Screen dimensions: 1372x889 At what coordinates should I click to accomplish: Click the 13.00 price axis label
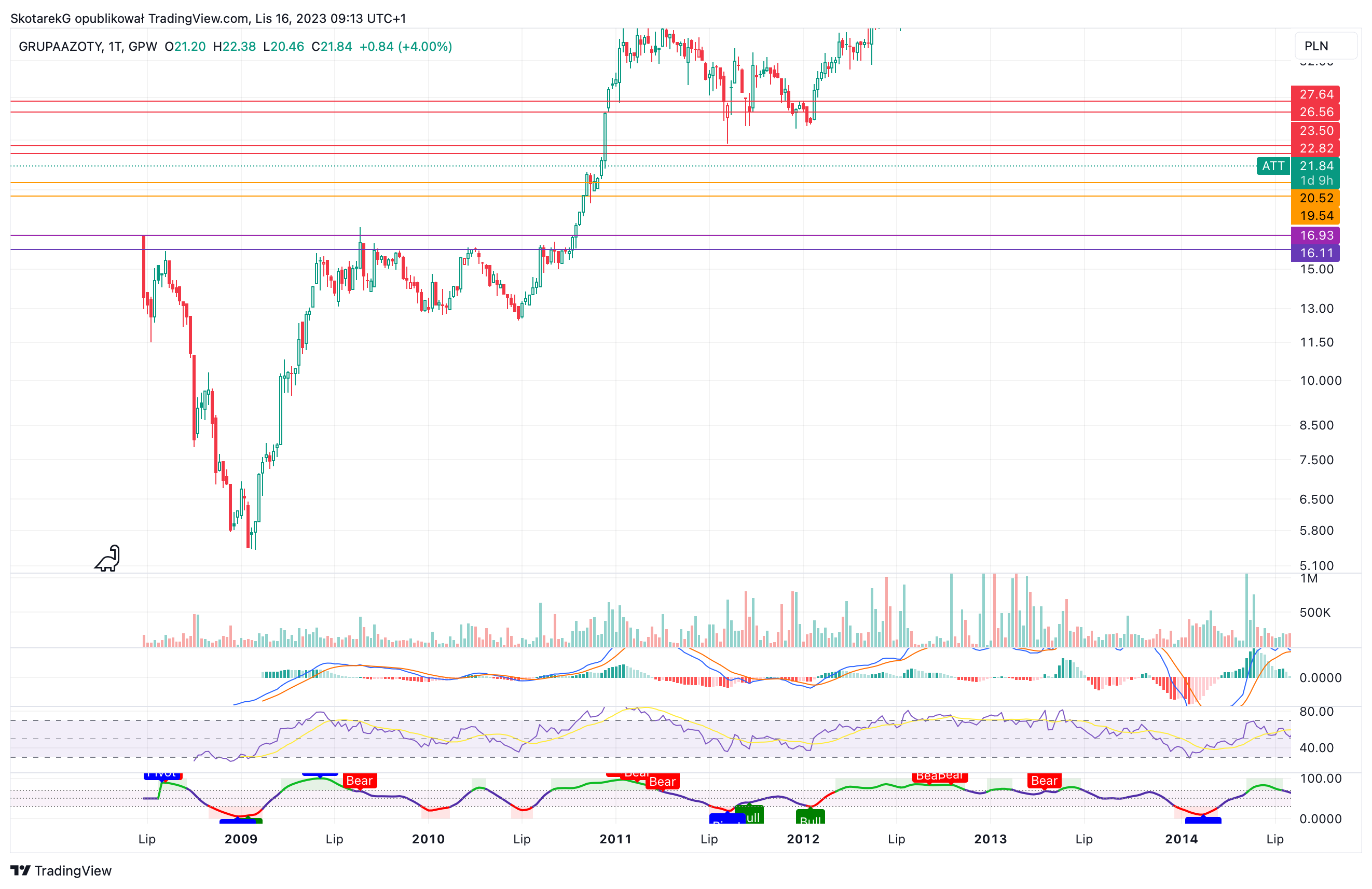(x=1316, y=308)
